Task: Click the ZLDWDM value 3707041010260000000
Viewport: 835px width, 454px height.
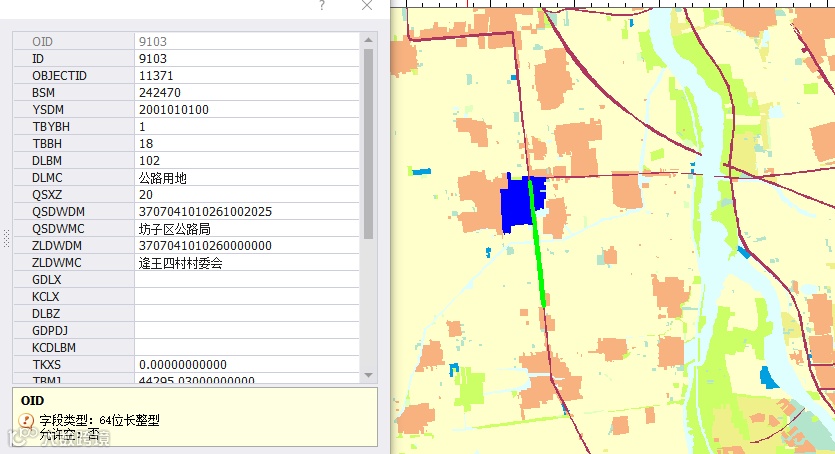Action: 206,246
